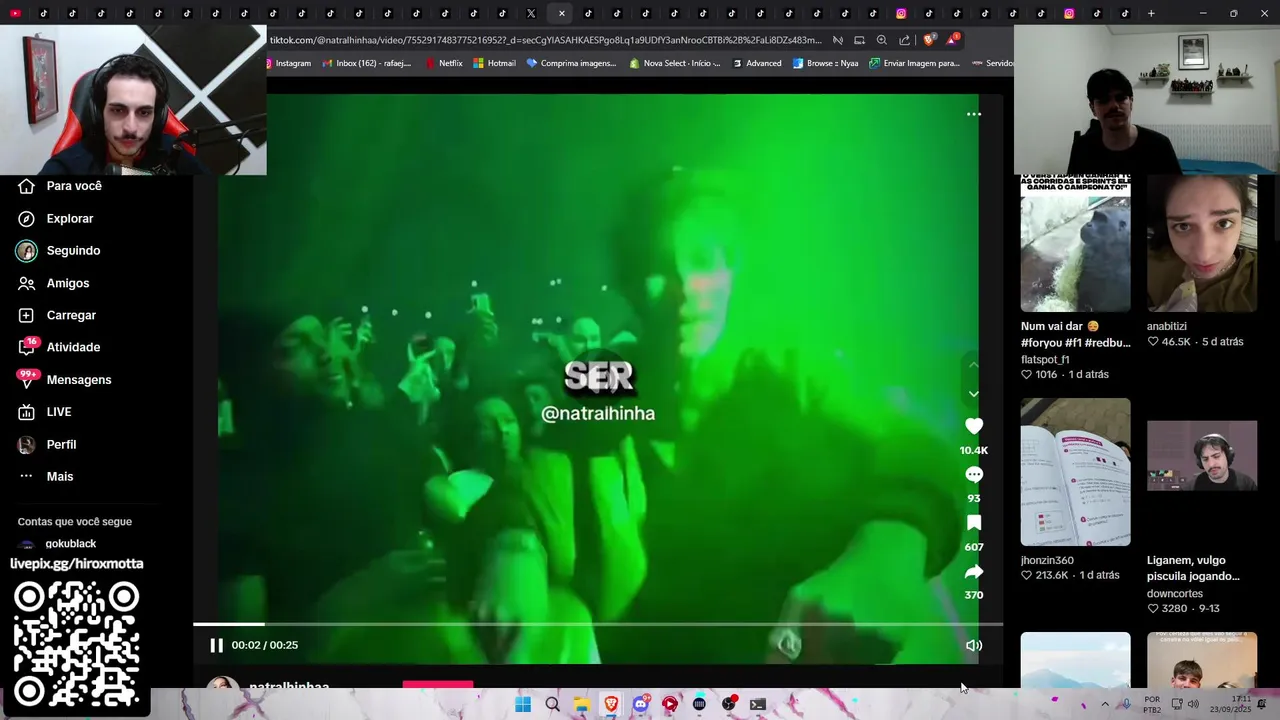Go to next video with down chevron
1280x720 pixels.
tap(974, 394)
